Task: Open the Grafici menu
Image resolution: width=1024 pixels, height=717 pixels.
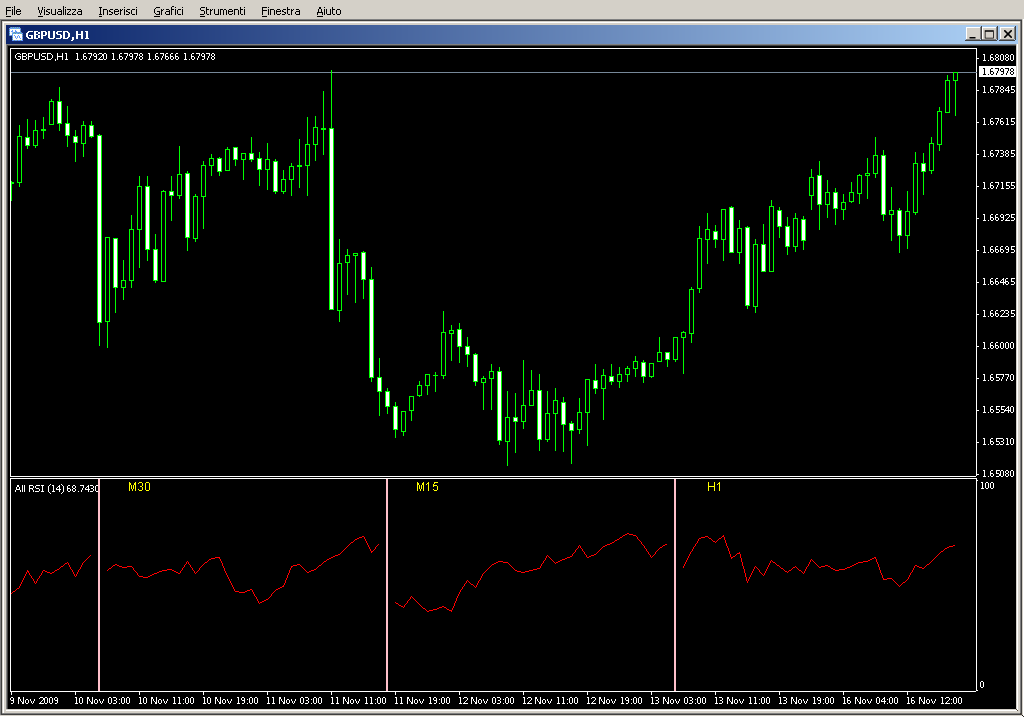Action: click(x=168, y=11)
